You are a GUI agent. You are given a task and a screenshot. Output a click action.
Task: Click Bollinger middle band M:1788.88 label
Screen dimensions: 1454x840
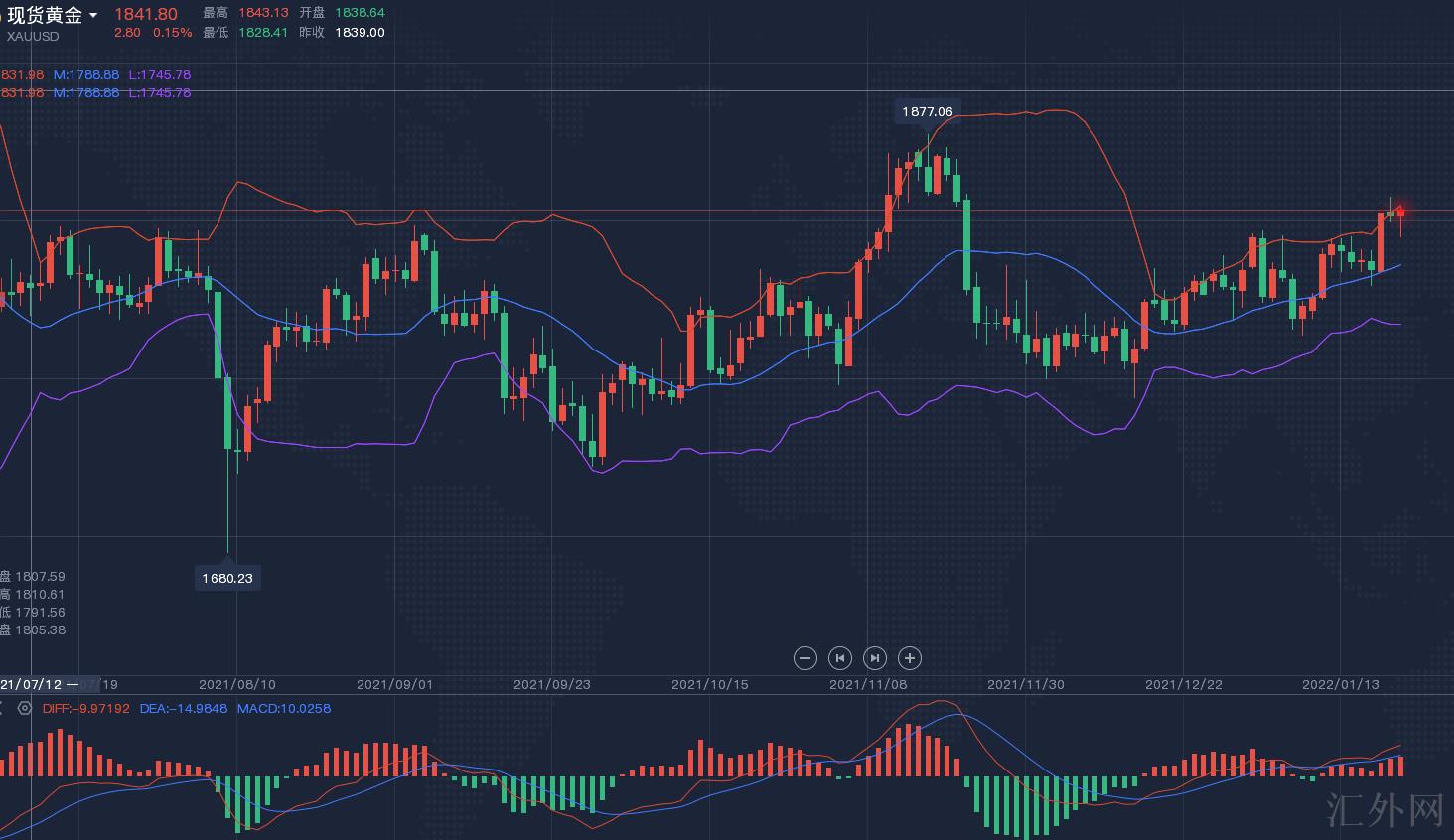86,75
